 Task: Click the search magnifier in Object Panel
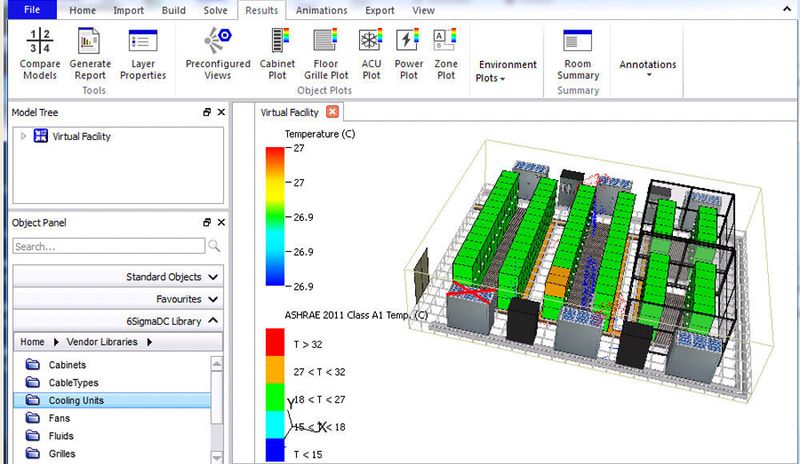(214, 246)
